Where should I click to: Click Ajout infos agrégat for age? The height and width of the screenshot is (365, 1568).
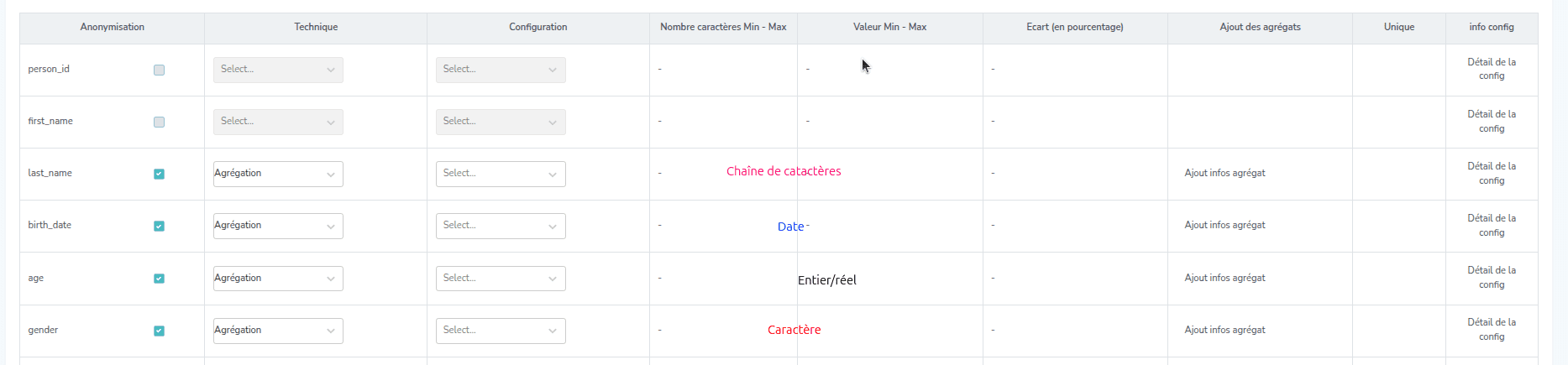coord(1225,278)
